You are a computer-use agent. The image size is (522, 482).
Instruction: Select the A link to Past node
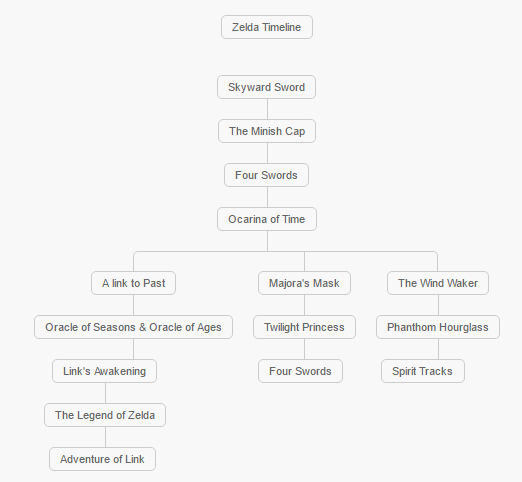coord(133,283)
